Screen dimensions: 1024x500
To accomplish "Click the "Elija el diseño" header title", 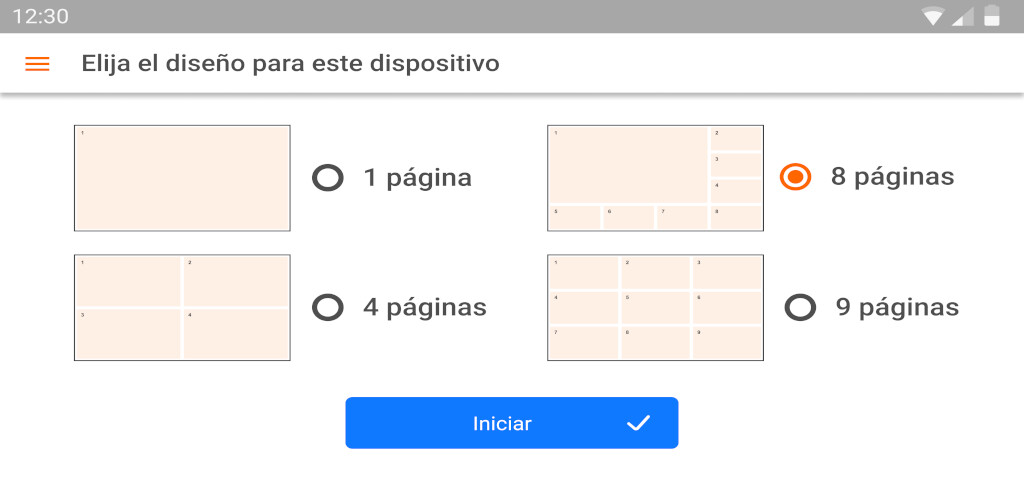I will point(290,64).
